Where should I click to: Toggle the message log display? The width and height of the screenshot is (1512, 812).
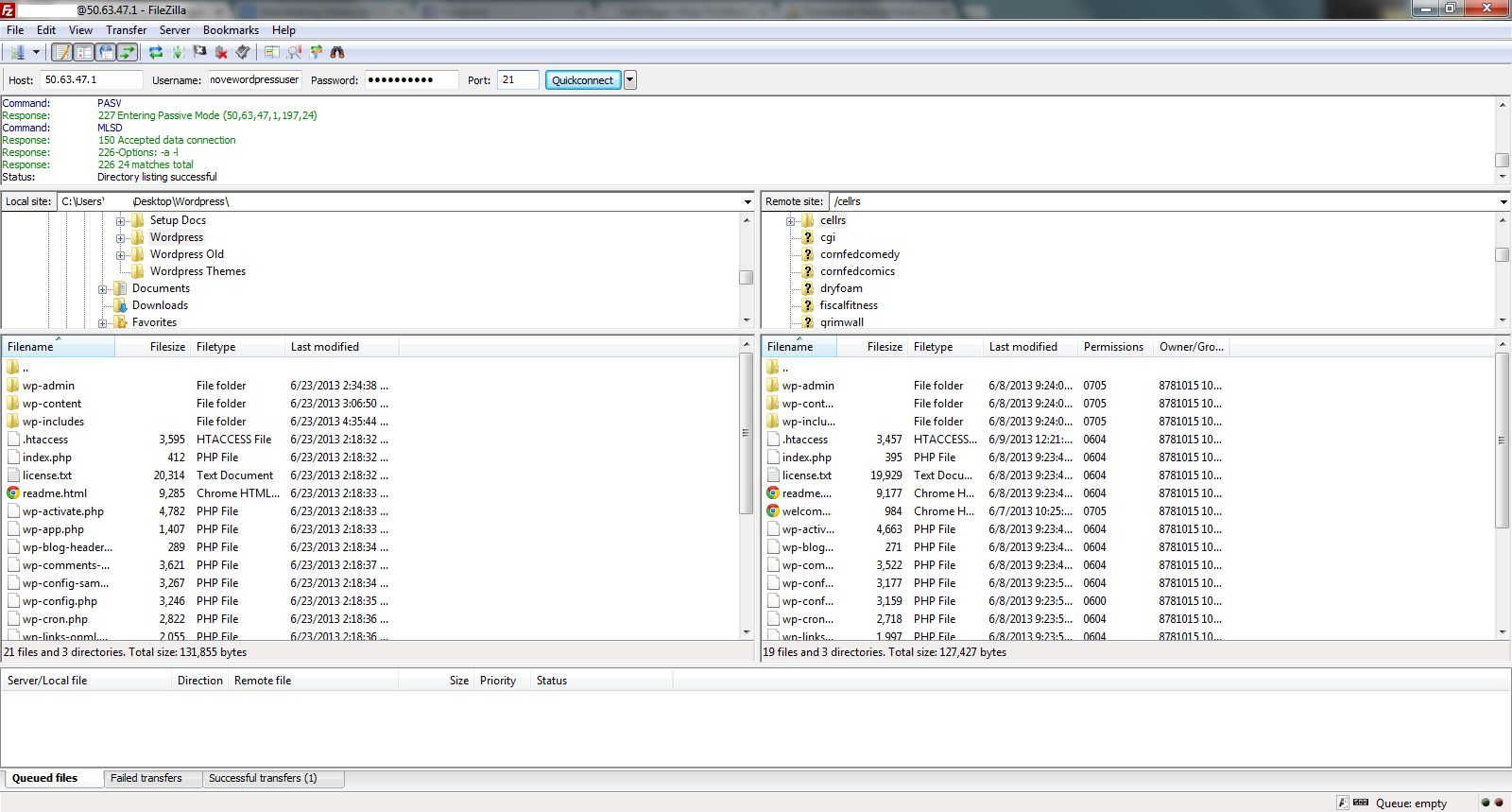pyautogui.click(x=62, y=52)
